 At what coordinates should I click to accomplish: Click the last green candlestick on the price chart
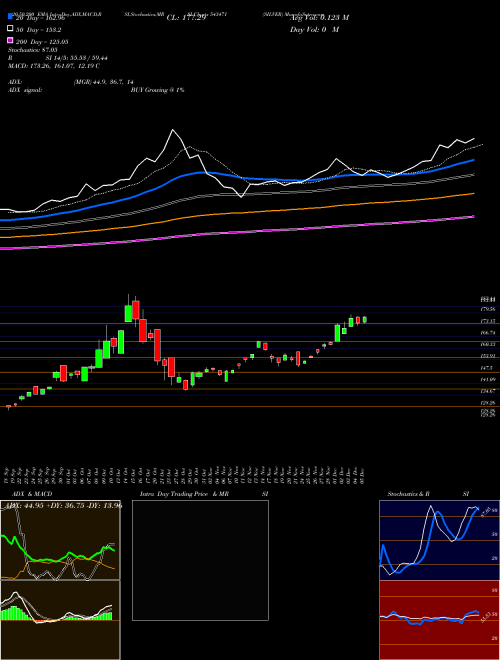(364, 320)
